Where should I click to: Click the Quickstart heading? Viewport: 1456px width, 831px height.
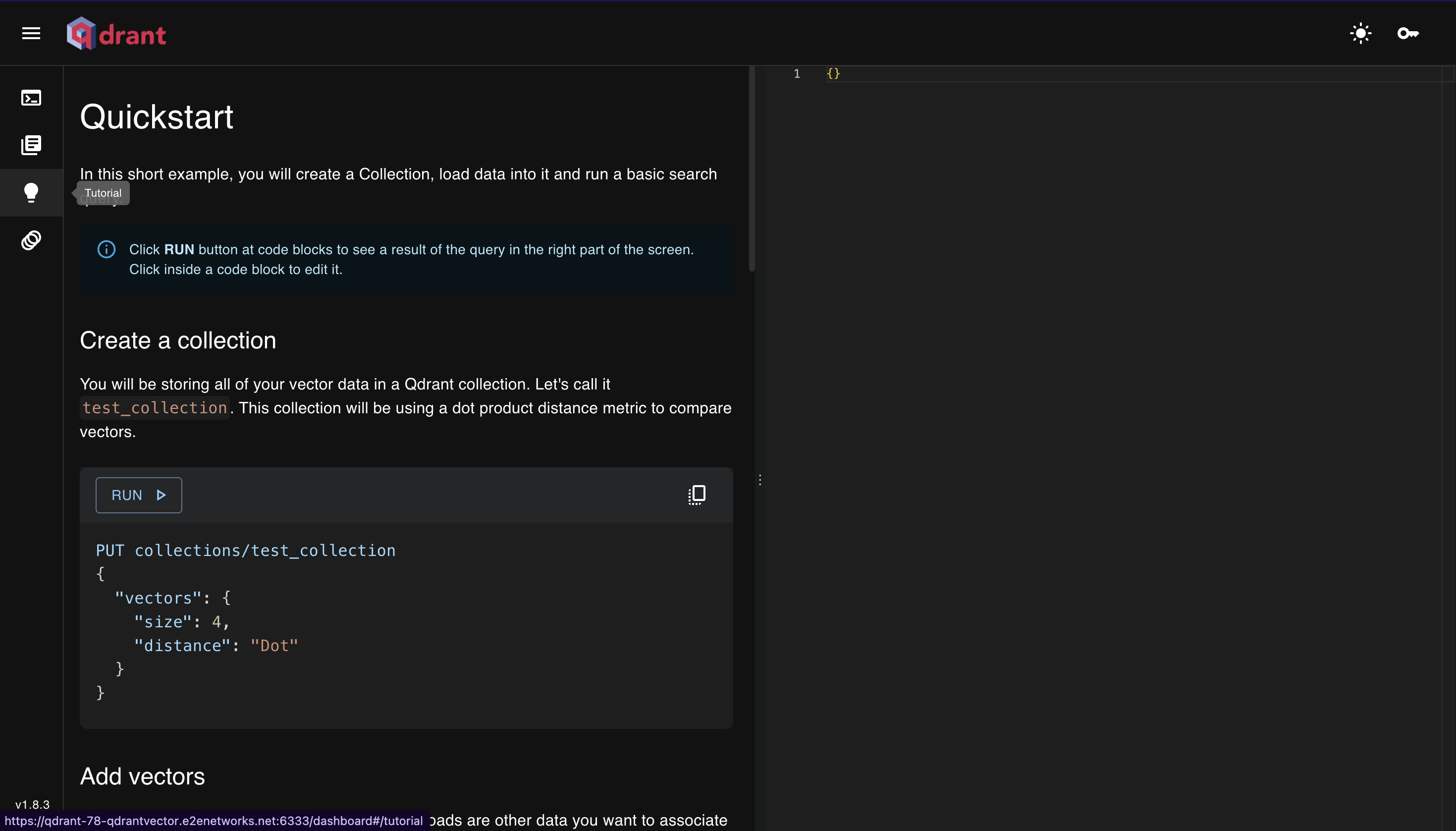(157, 117)
